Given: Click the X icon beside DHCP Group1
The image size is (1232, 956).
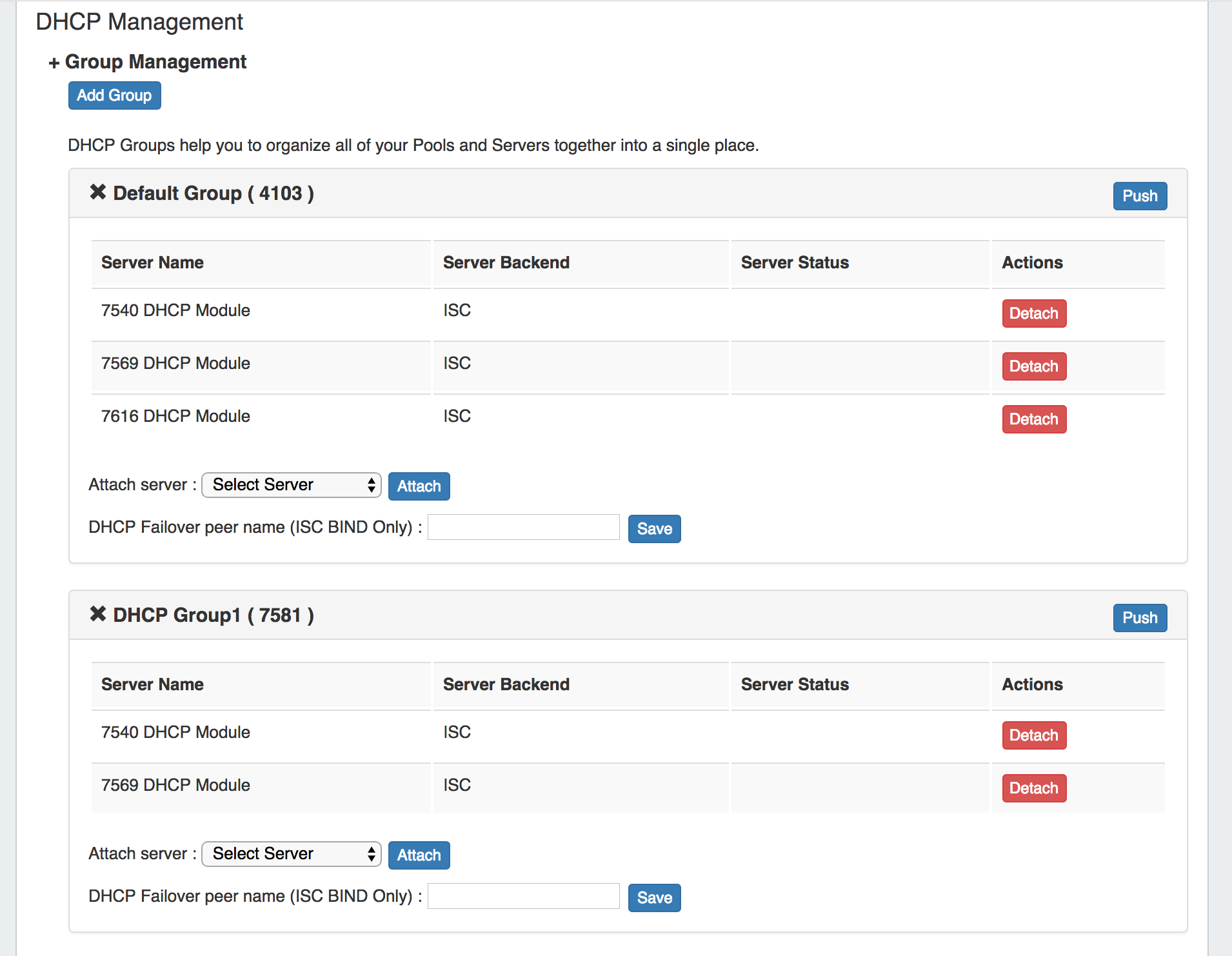Looking at the screenshot, I should [x=97, y=614].
